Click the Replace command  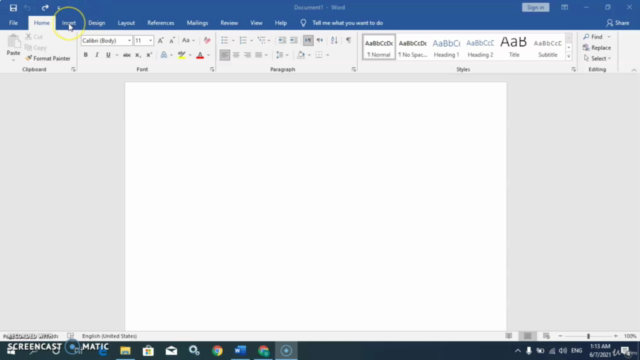[x=597, y=48]
